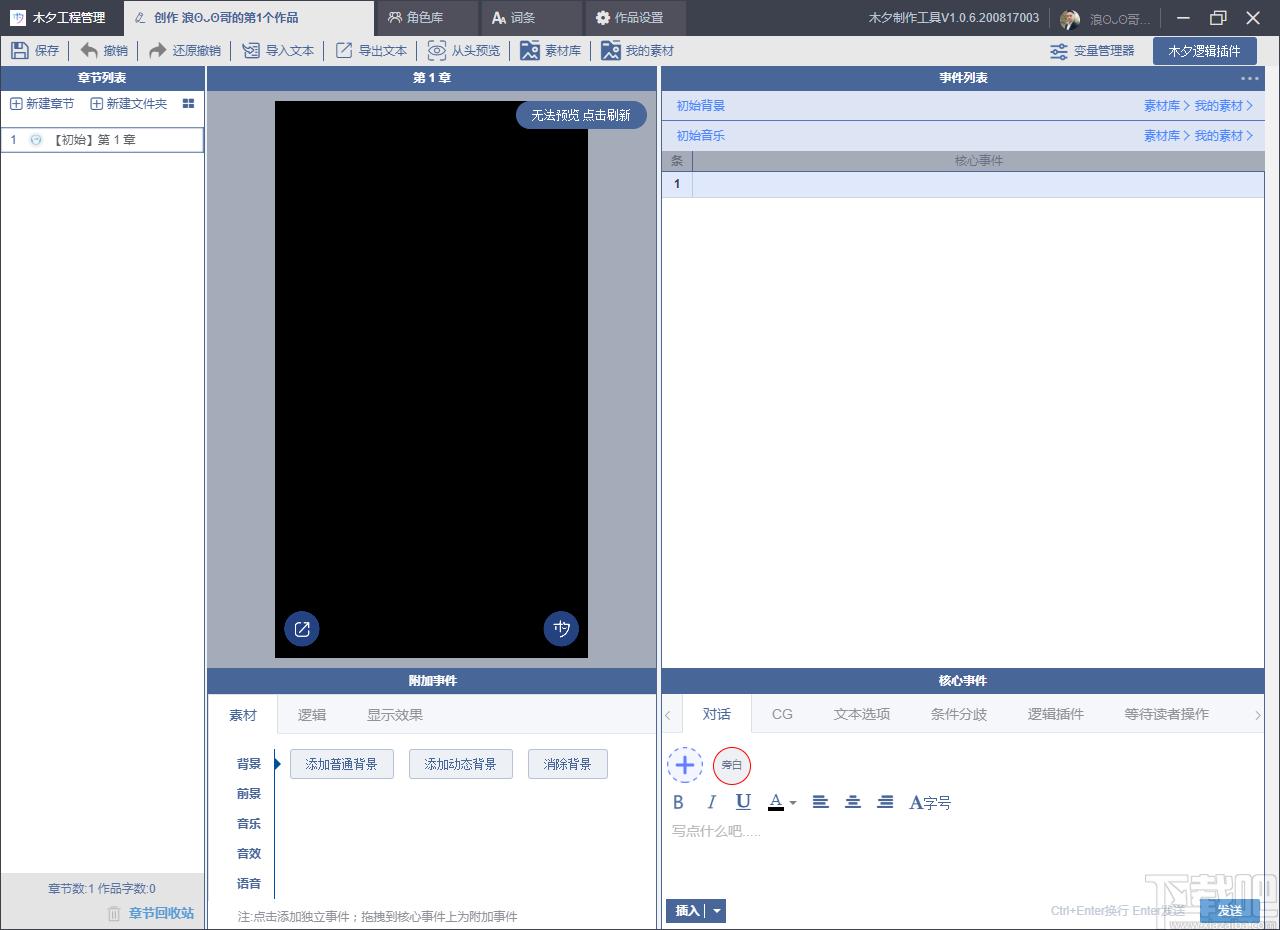Open 素材库 link in 初始背景 row
The height and width of the screenshot is (930, 1280).
[1166, 105]
